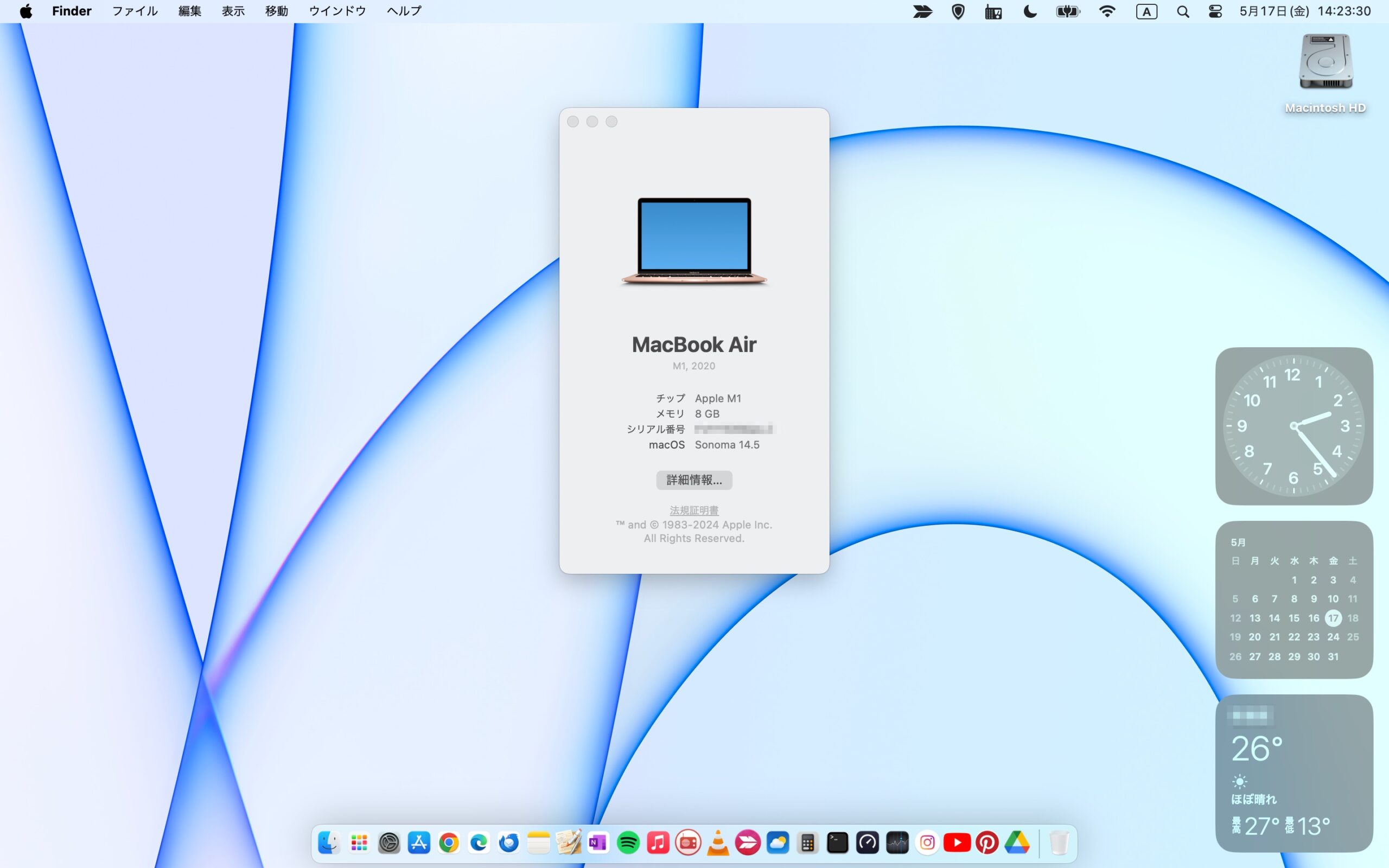The image size is (1389, 868).
Task: Launch Google Chrome from the Dock
Action: click(449, 843)
